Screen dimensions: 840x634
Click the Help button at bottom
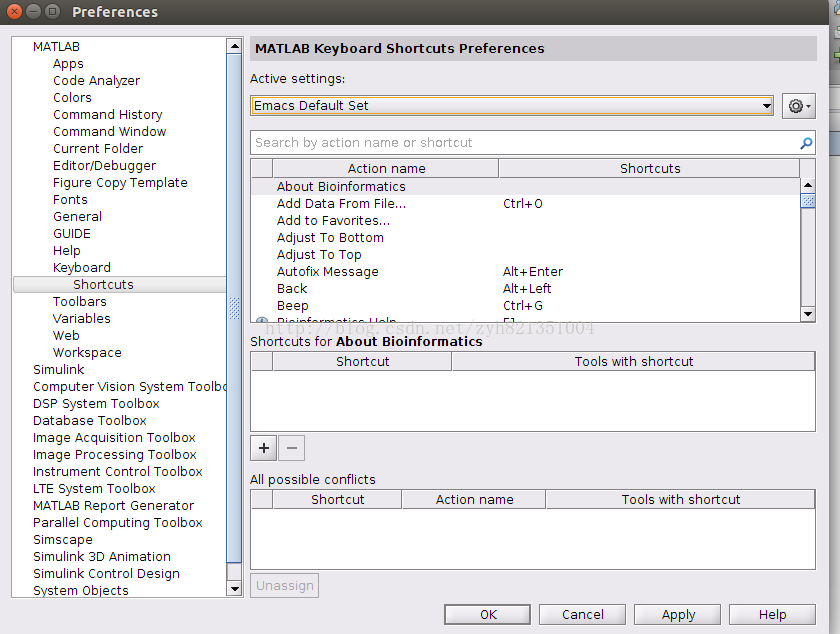[x=772, y=614]
